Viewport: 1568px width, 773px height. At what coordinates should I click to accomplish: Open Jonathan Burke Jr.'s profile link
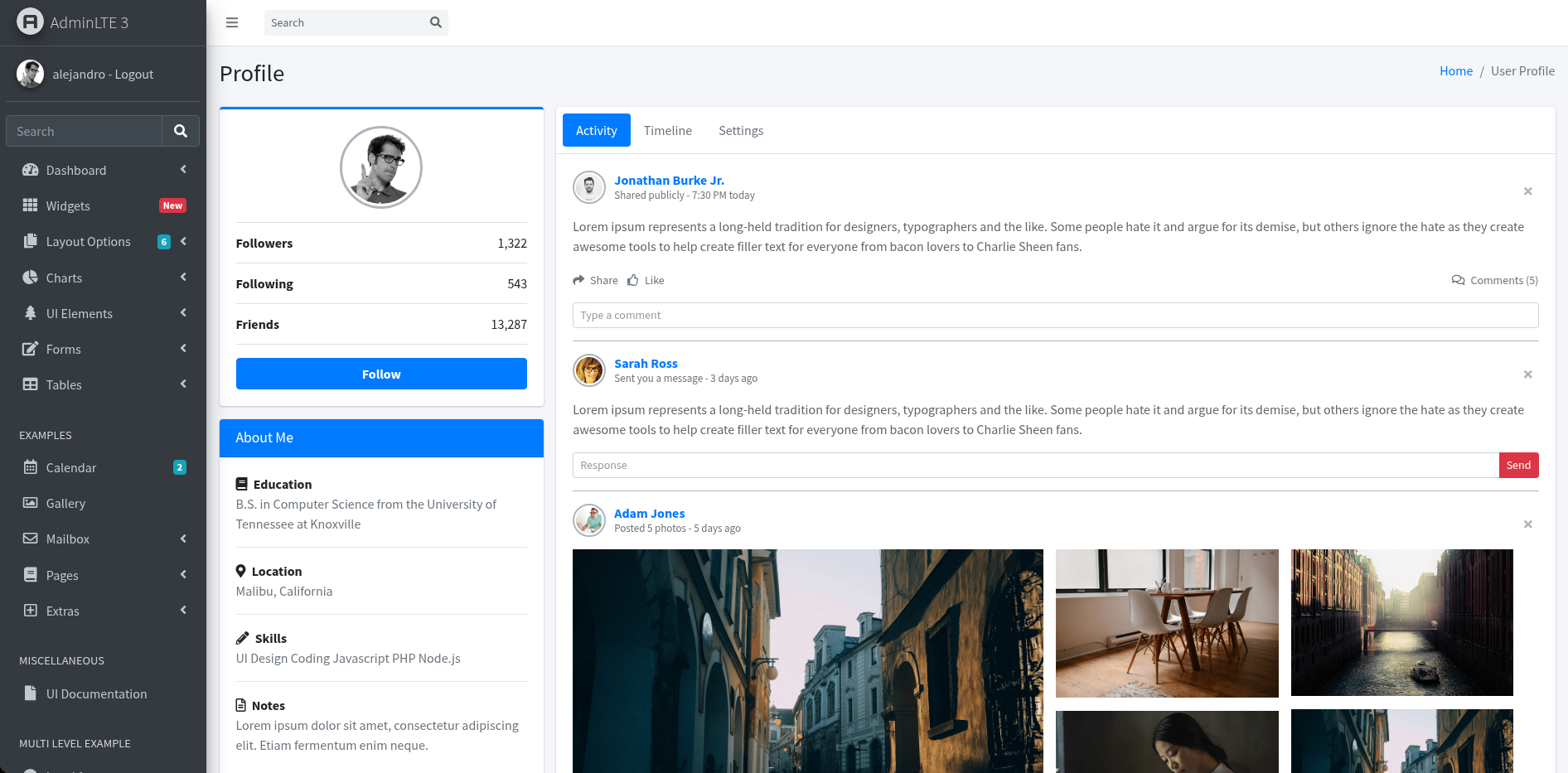pos(669,181)
